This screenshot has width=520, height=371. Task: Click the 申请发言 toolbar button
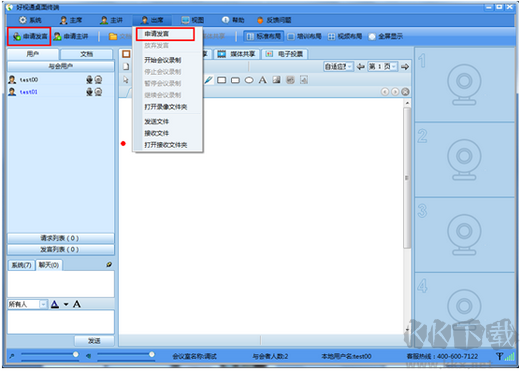pyautogui.click(x=29, y=36)
